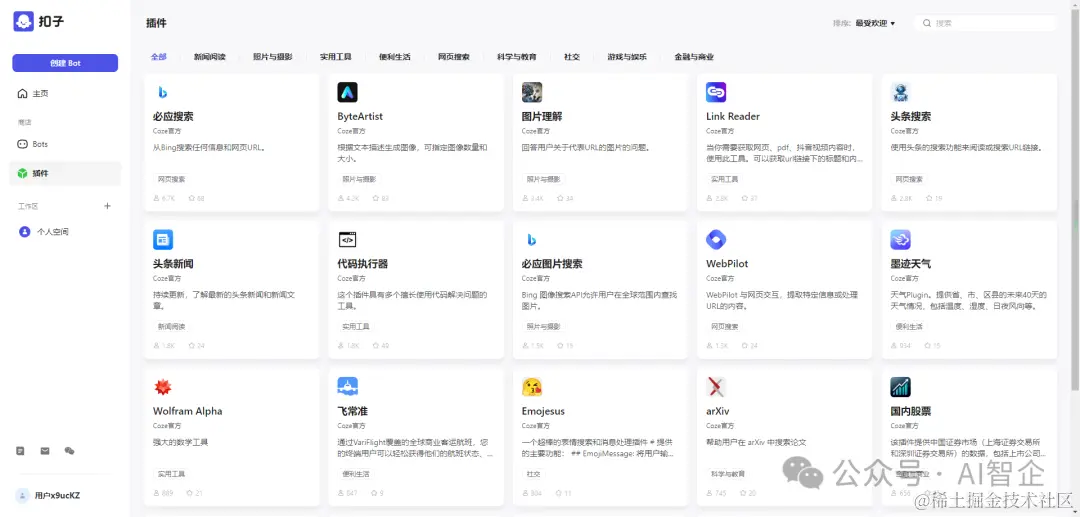Select the 游戏与娱乐 category tab

pos(627,57)
